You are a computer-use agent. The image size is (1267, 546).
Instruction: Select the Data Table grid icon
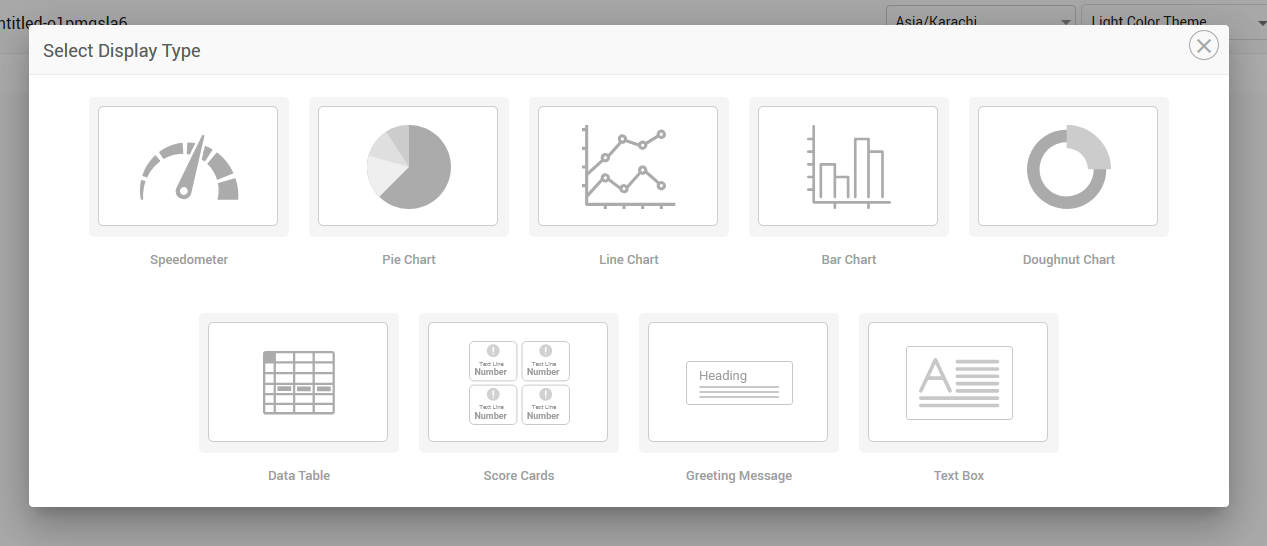click(x=298, y=382)
